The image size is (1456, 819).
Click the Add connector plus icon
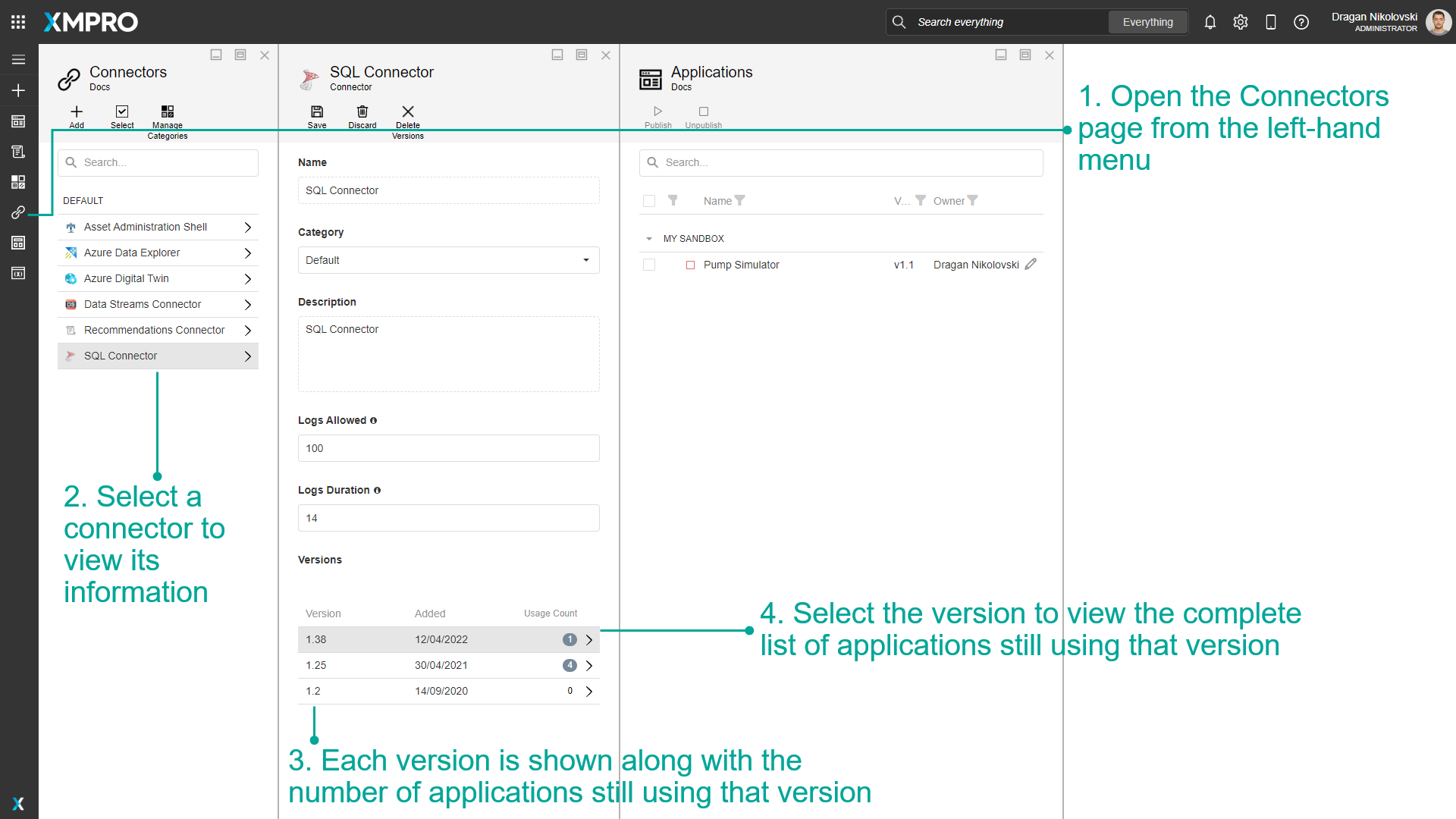click(x=77, y=112)
